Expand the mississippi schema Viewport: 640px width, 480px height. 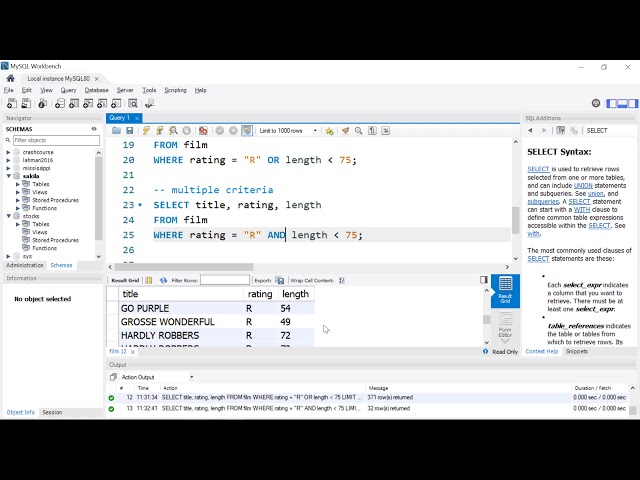click(x=9, y=168)
